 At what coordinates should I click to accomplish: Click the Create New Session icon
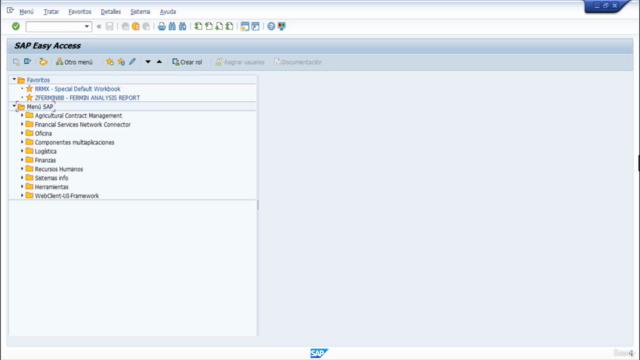point(245,27)
